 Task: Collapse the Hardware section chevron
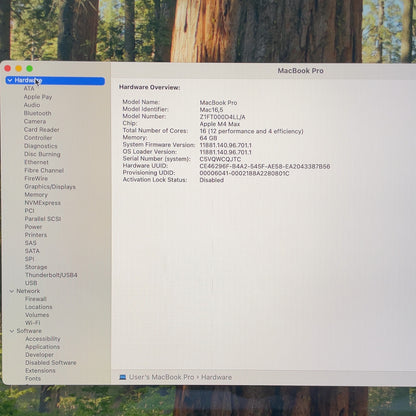click(10, 80)
